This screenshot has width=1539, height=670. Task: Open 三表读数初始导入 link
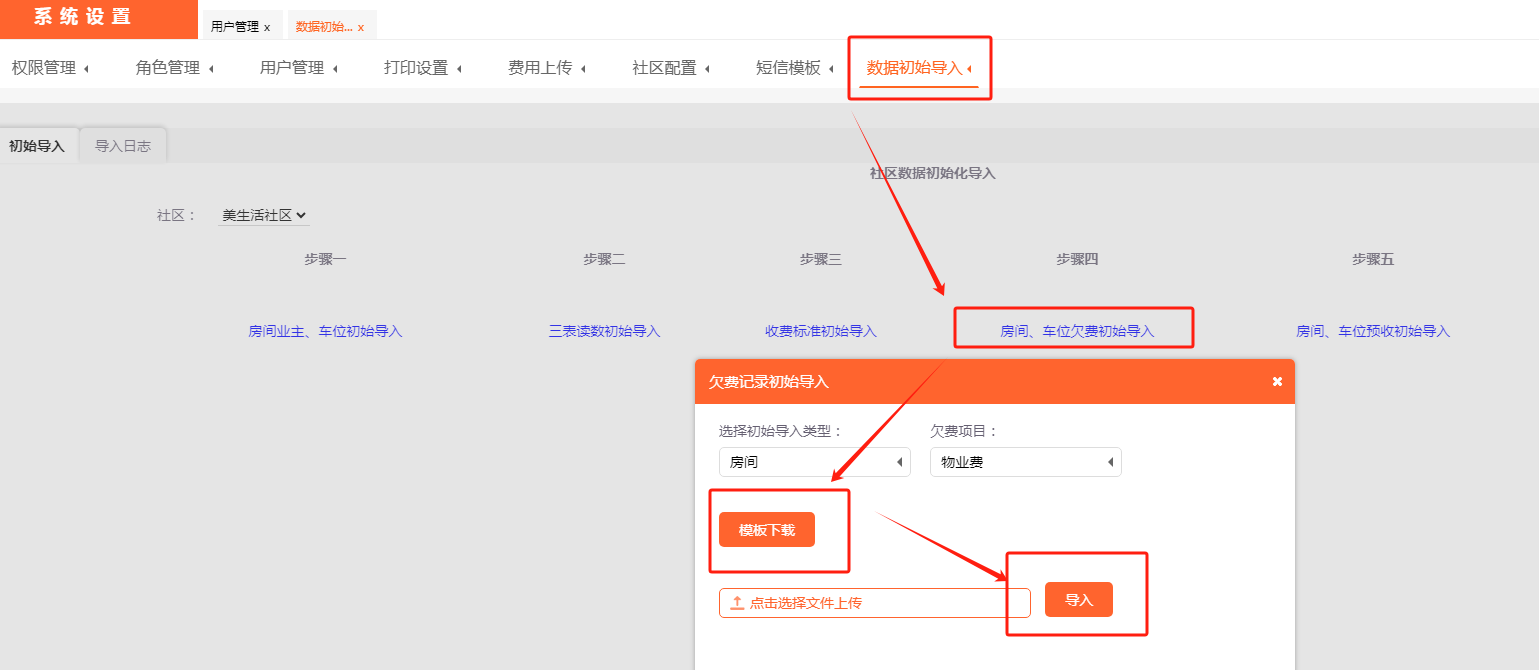click(604, 331)
